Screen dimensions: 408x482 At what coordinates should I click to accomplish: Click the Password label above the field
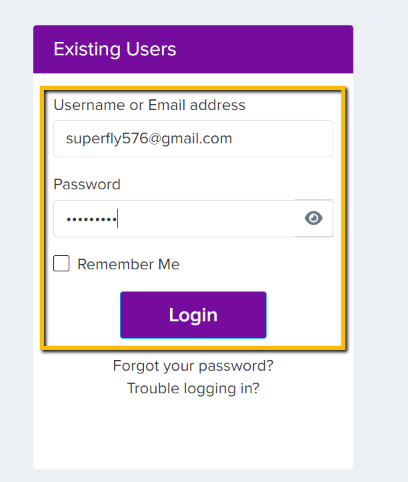click(x=87, y=184)
